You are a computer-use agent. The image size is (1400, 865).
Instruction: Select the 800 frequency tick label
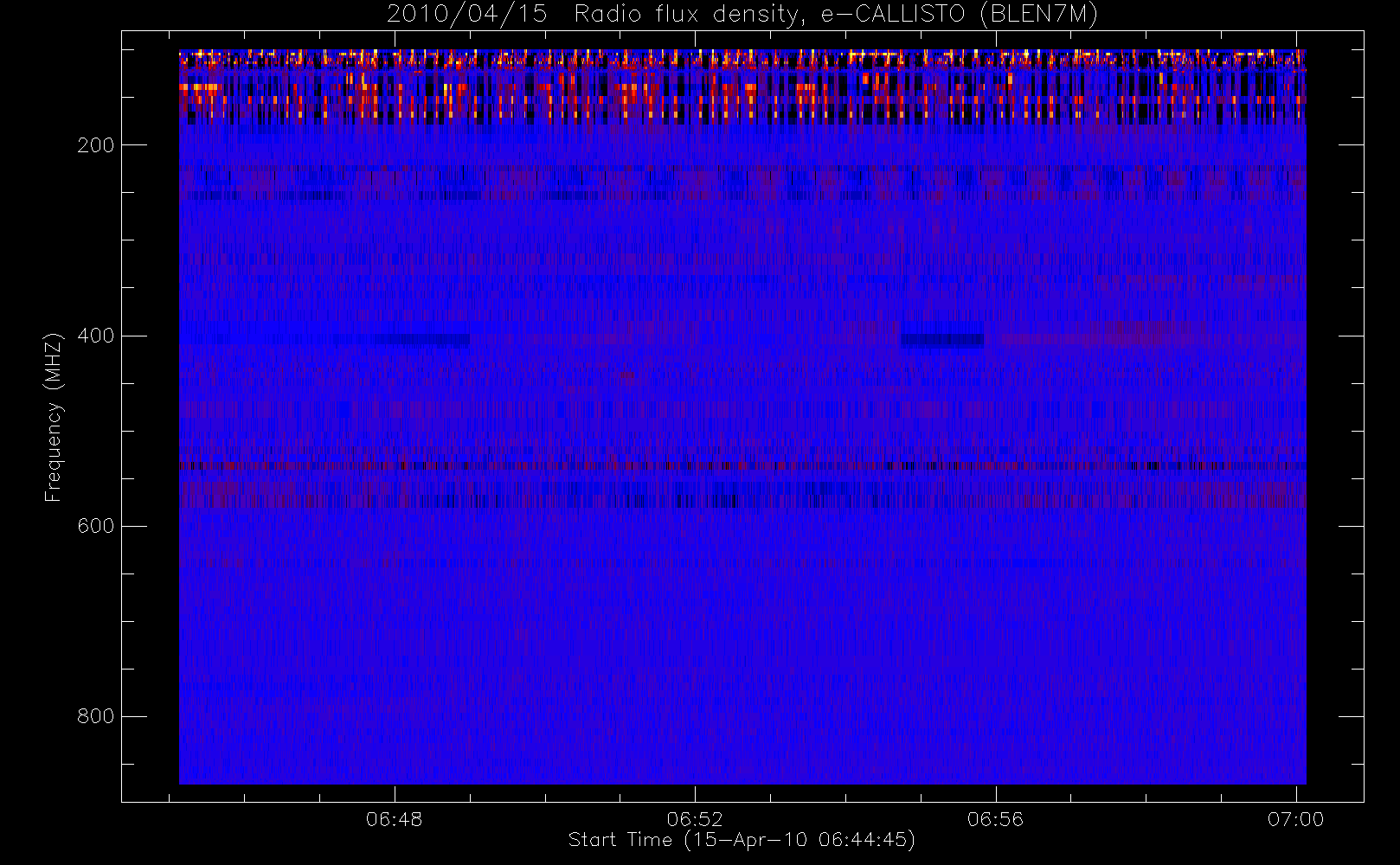(x=96, y=716)
